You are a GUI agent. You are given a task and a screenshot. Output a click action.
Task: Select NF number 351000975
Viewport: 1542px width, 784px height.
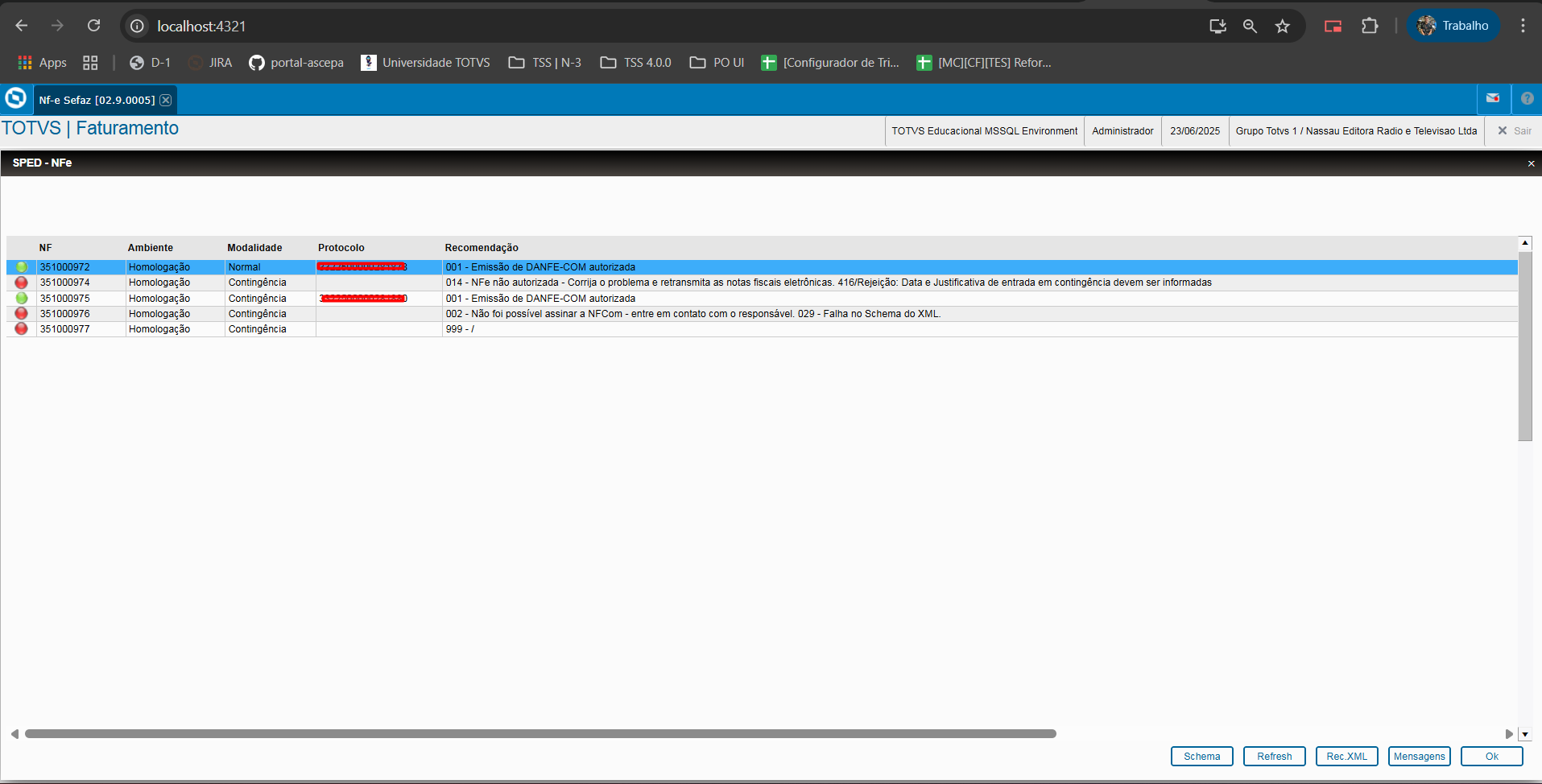65,299
